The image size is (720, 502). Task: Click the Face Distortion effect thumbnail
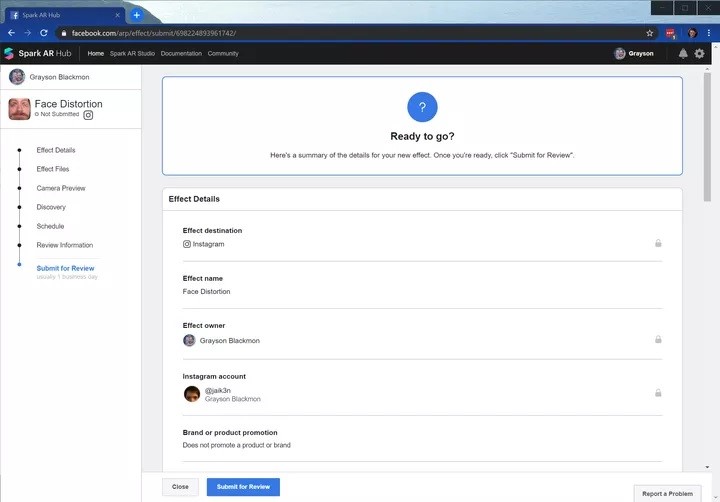coord(20,109)
